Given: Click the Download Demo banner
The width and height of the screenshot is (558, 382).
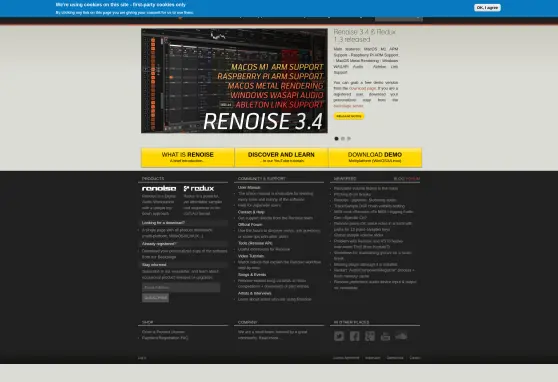Looking at the screenshot, I should (x=375, y=157).
